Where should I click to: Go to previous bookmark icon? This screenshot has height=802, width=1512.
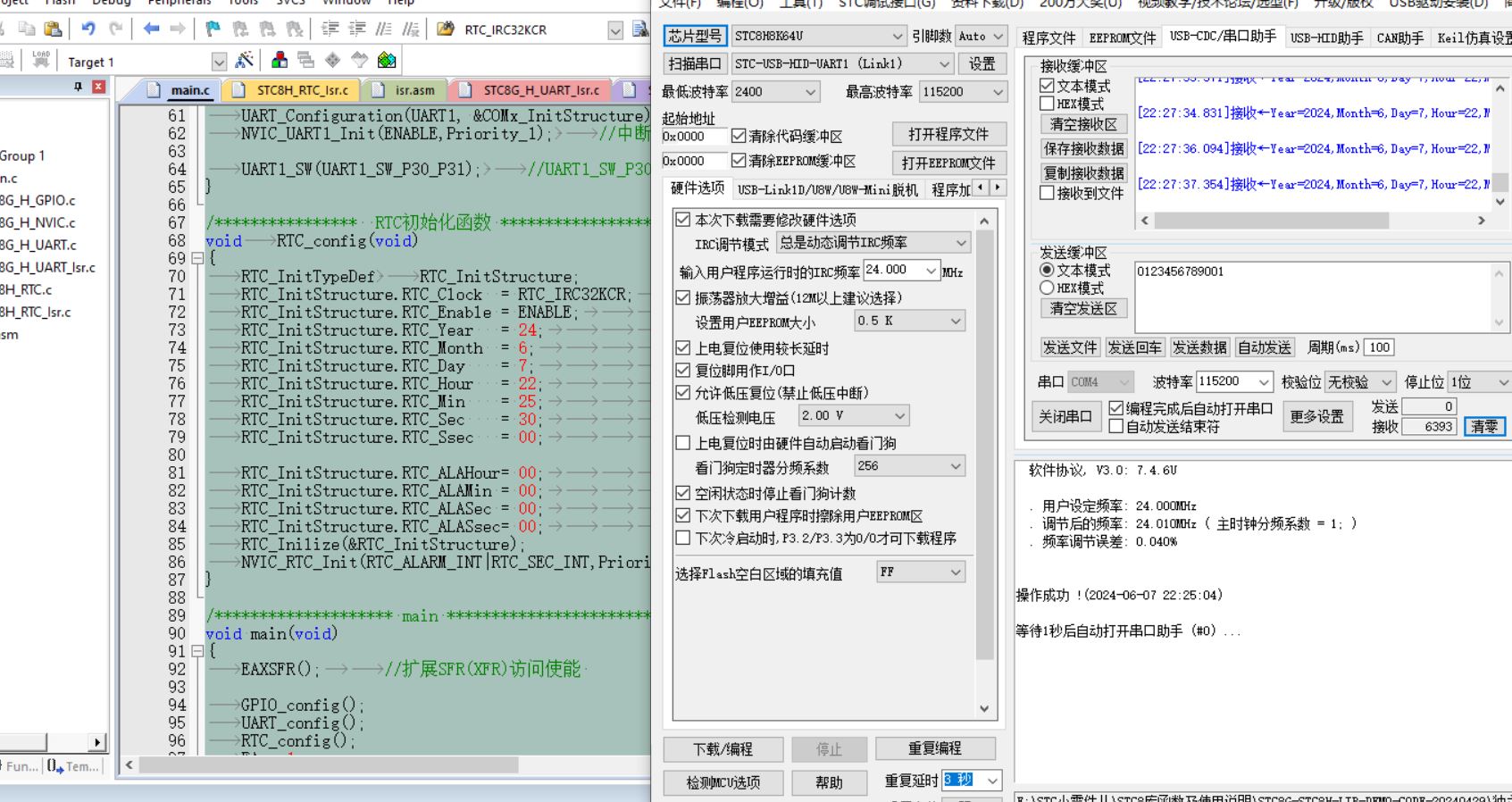240,29
